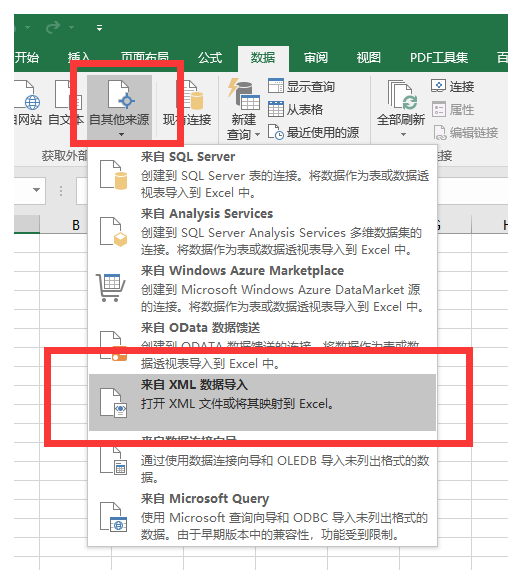521x582 pixels.
Task: Click the From Text (自文本) file icon
Action: coord(68,95)
